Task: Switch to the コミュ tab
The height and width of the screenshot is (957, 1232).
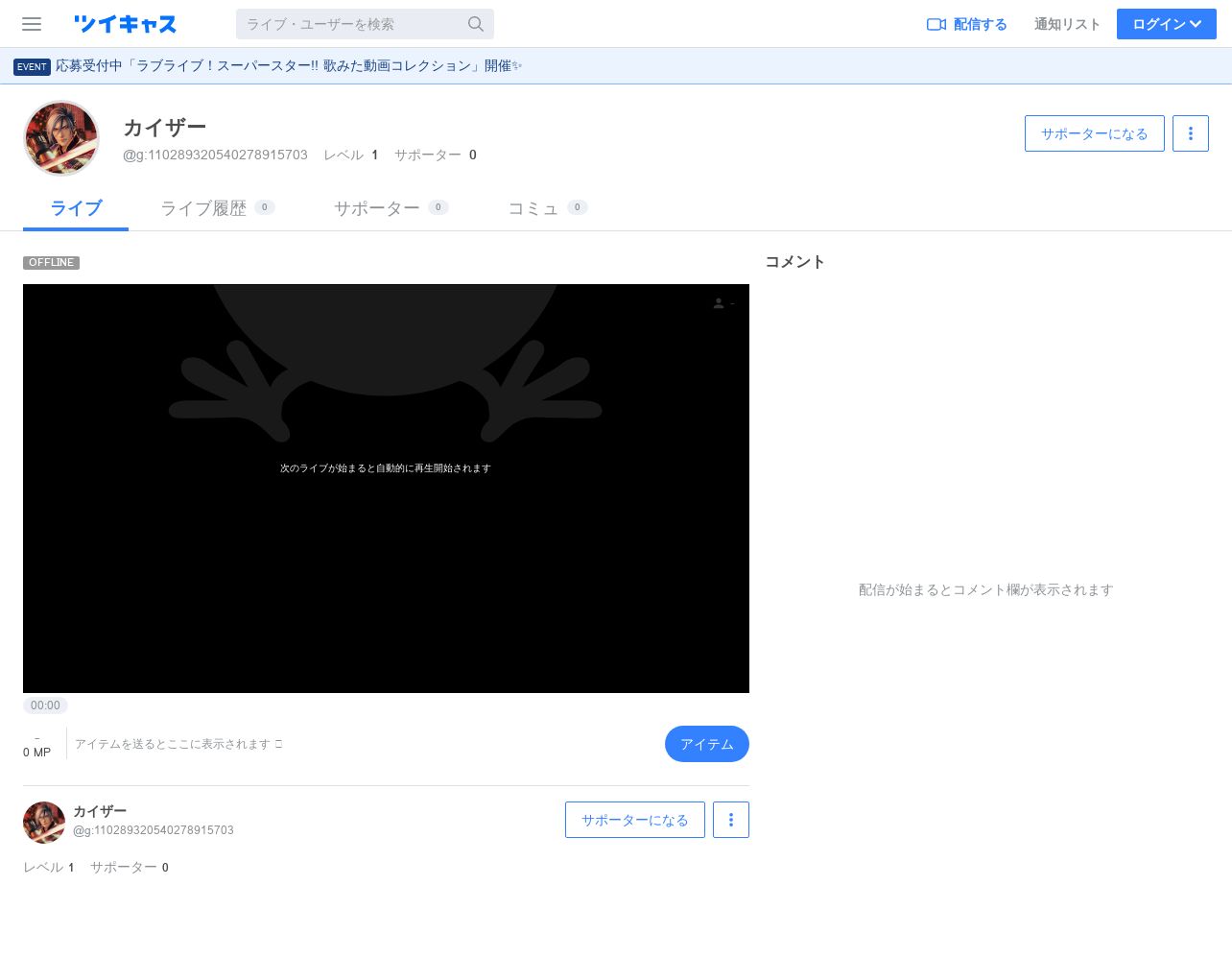Action: [547, 208]
